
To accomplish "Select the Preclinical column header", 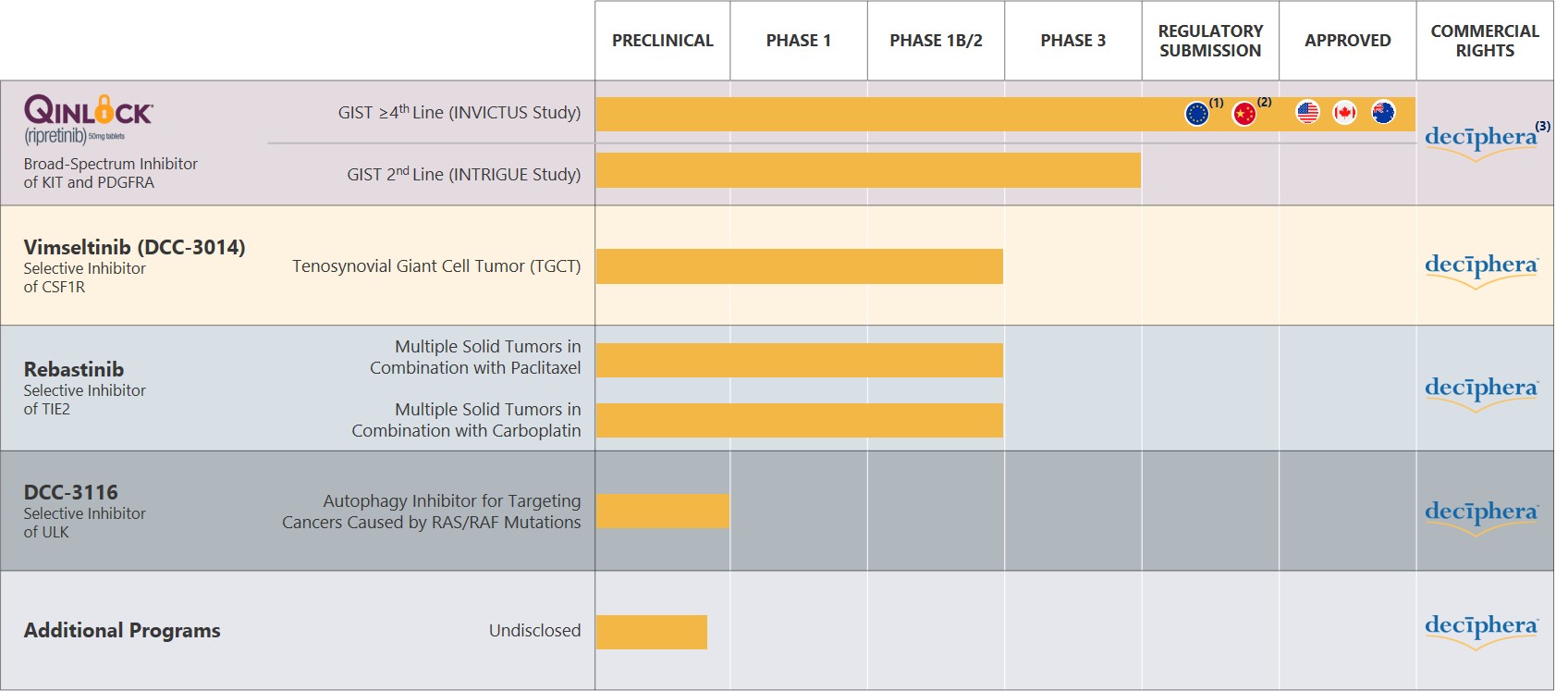I will [662, 41].
